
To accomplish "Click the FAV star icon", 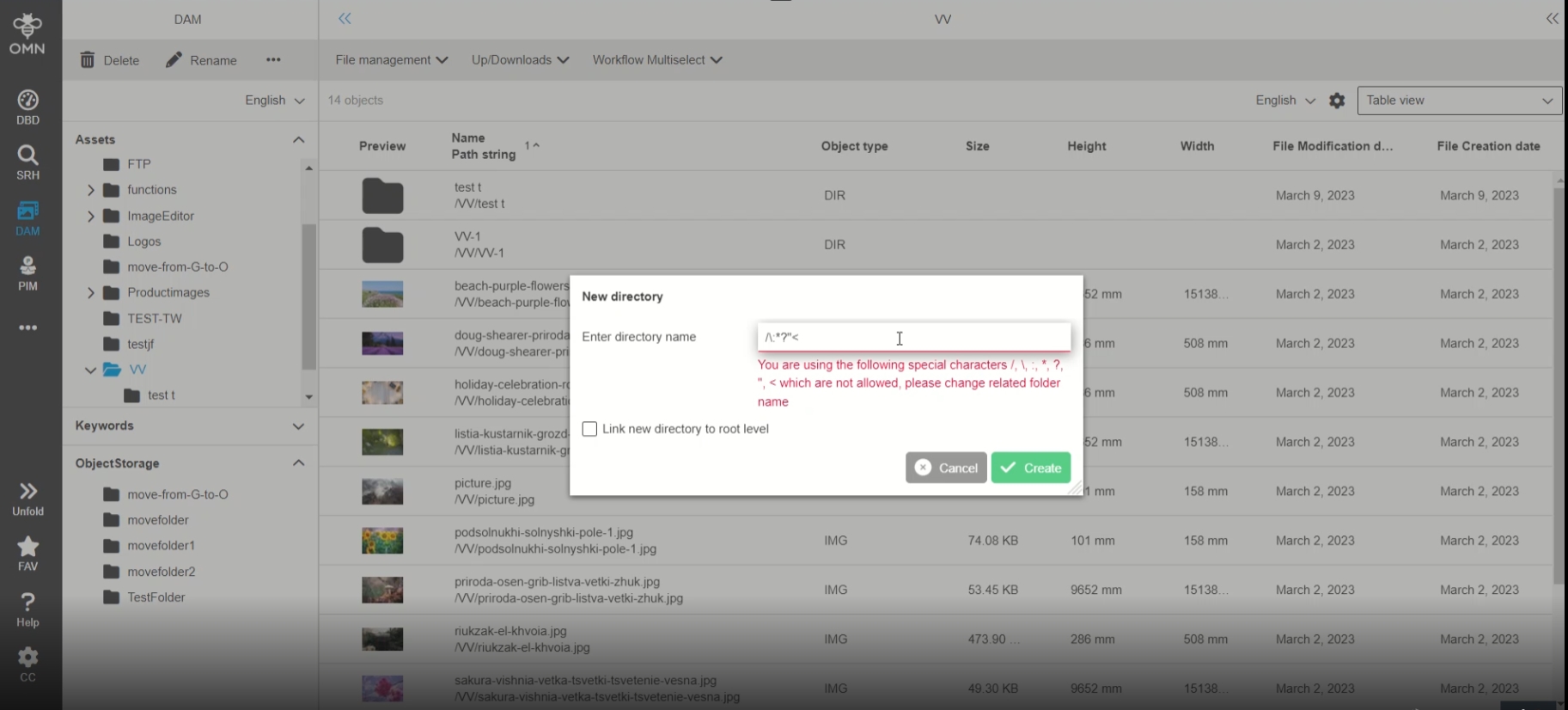I will [x=27, y=548].
